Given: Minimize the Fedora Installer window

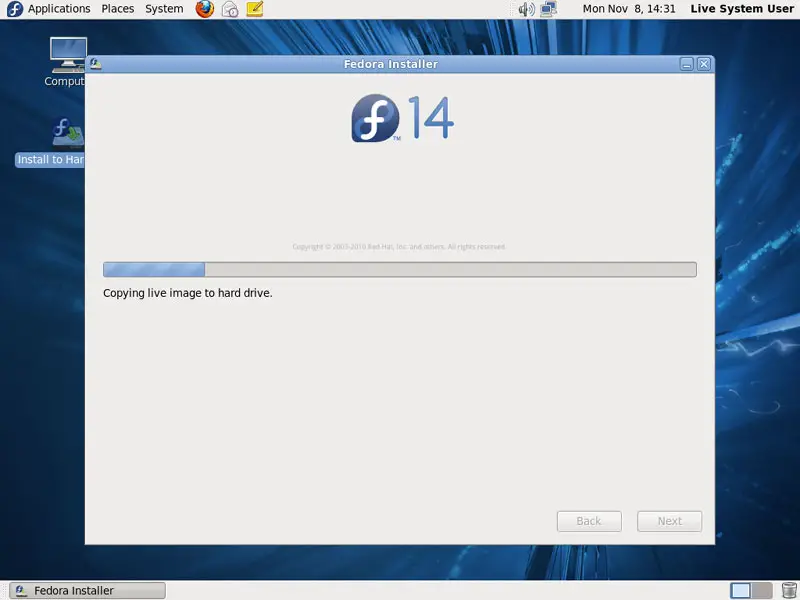Looking at the screenshot, I should tap(686, 64).
